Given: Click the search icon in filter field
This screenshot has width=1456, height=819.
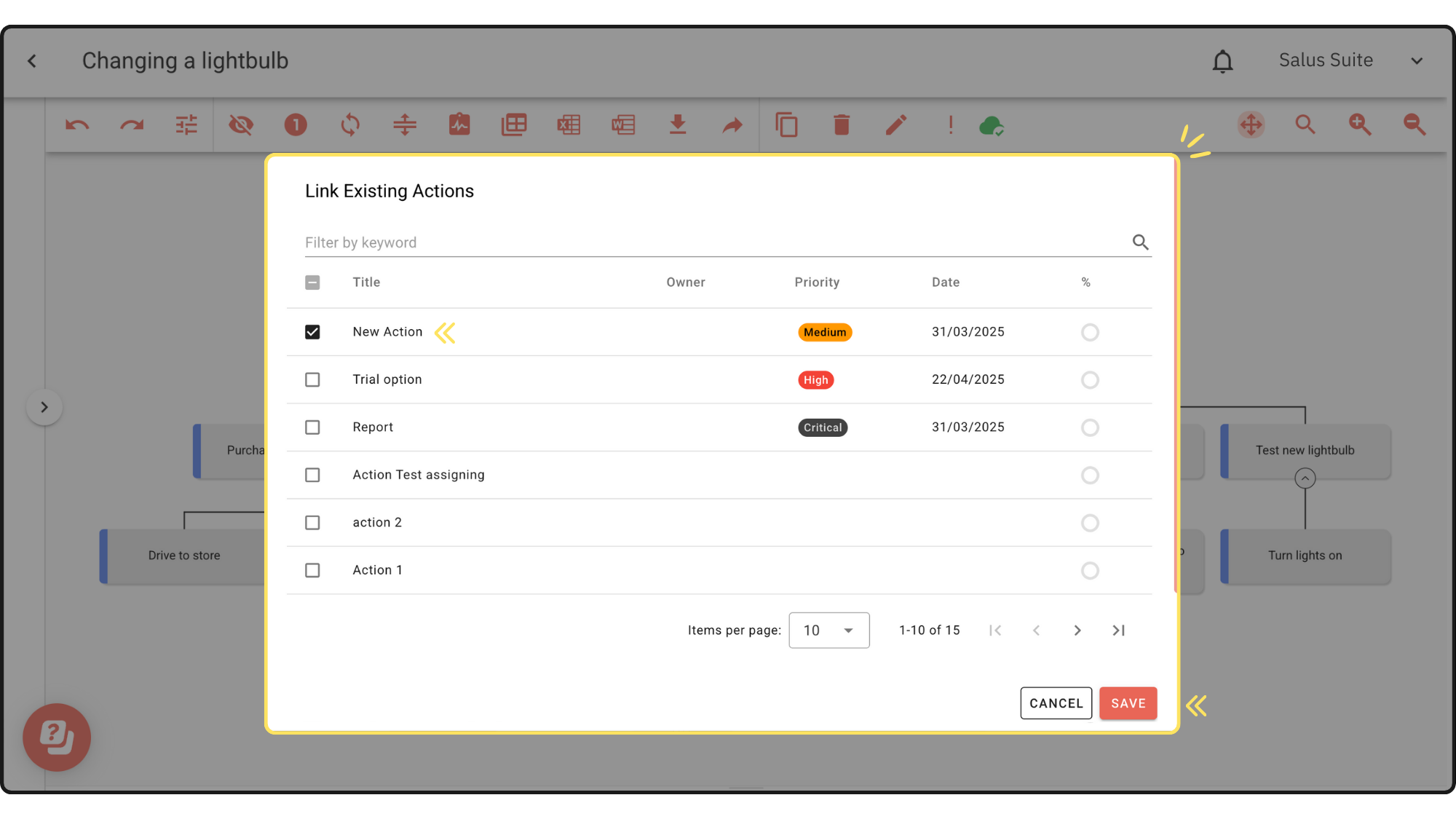Looking at the screenshot, I should [x=1140, y=242].
